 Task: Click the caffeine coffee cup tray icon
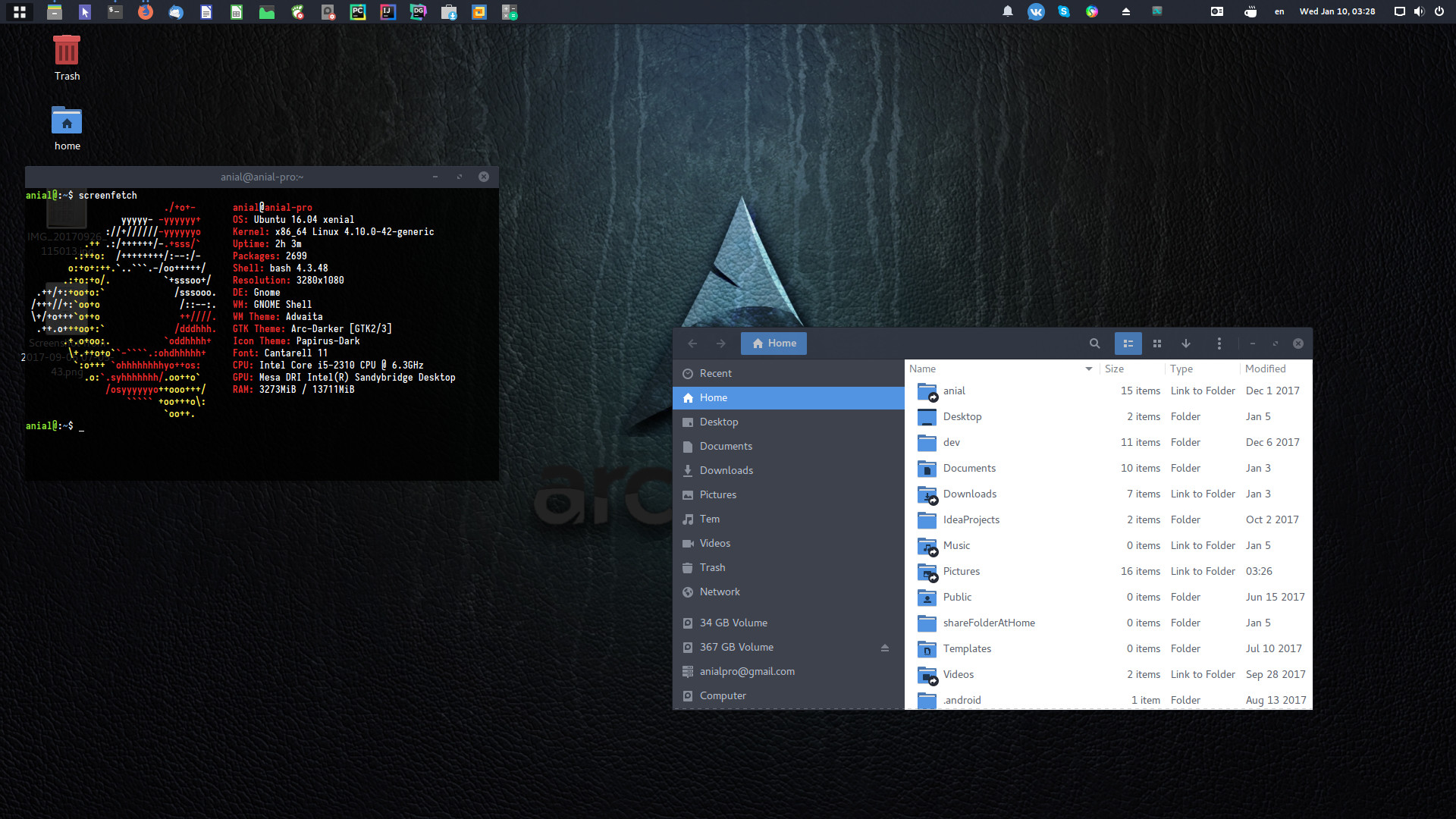pos(1250,11)
